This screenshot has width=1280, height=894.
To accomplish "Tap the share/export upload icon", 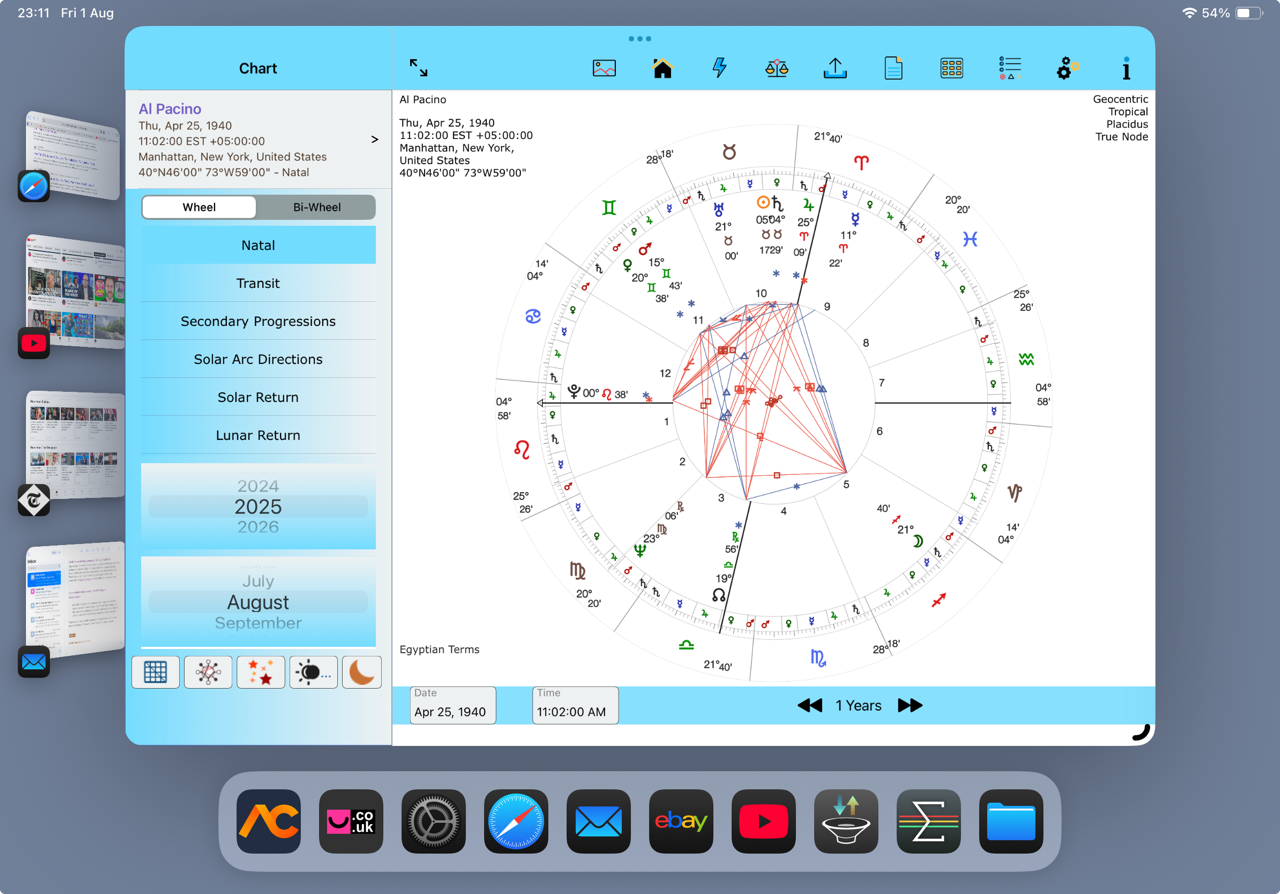I will pos(835,68).
